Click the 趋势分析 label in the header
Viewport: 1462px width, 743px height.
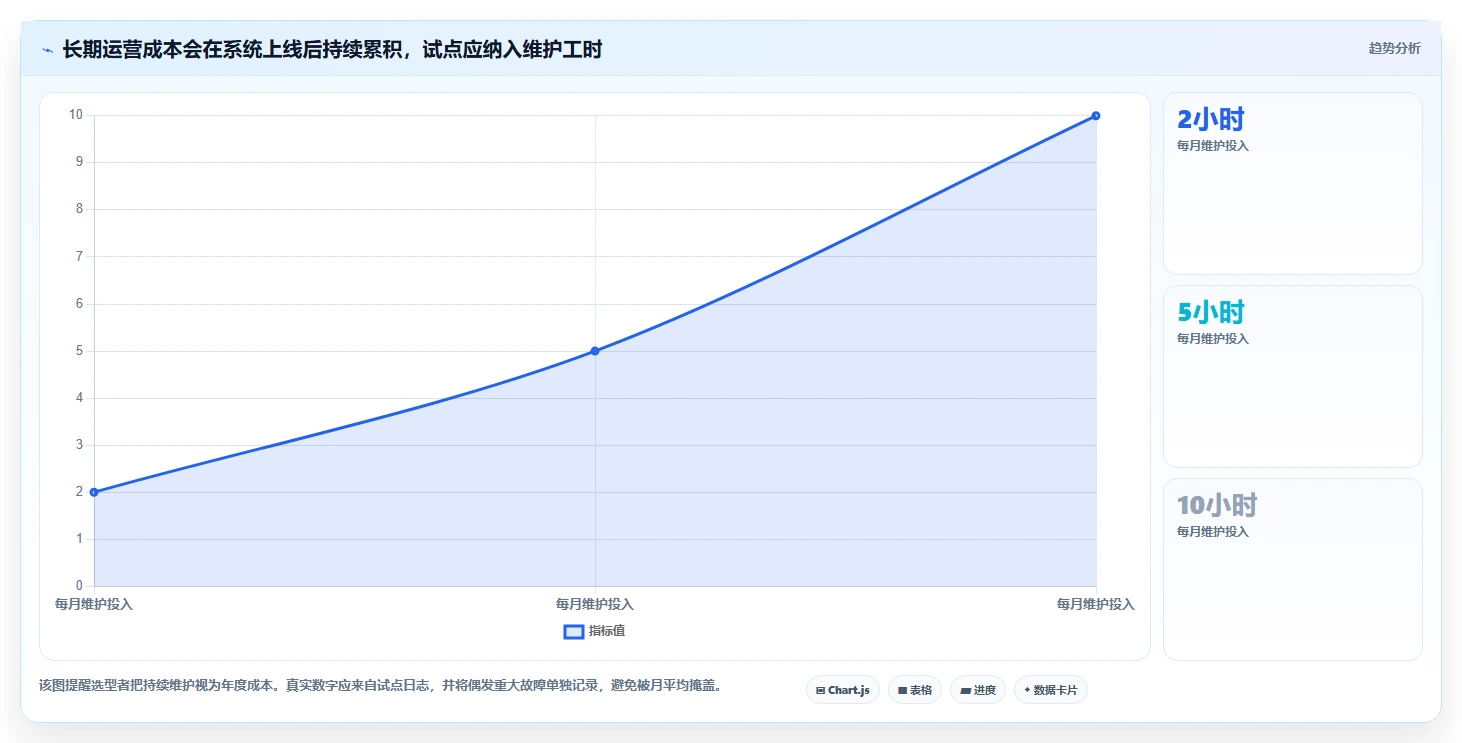(1394, 48)
